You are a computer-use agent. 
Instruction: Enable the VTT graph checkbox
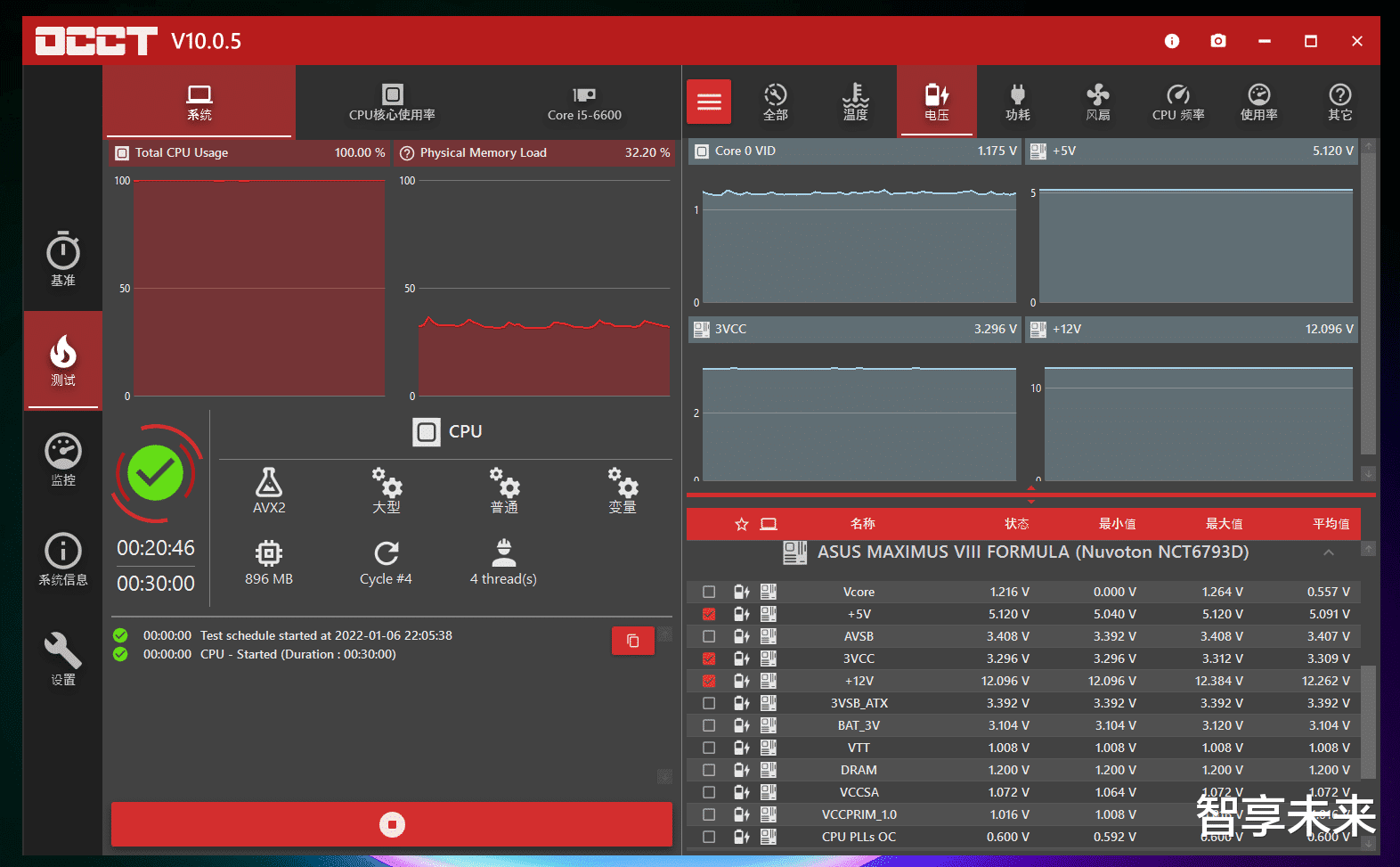709,748
